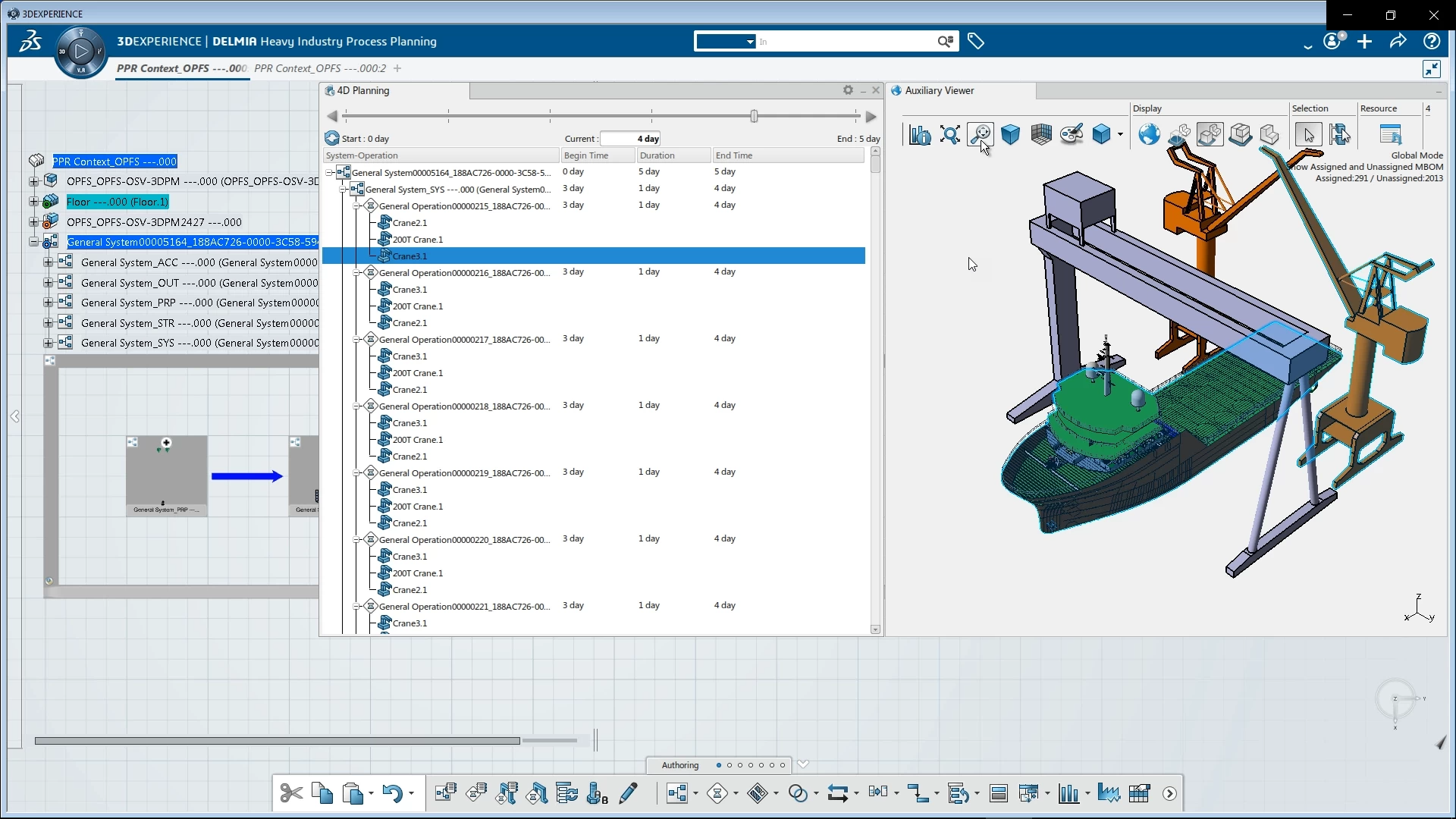Collapse General Operation00000216 node
This screenshot has height=819, width=1456.
[x=356, y=272]
